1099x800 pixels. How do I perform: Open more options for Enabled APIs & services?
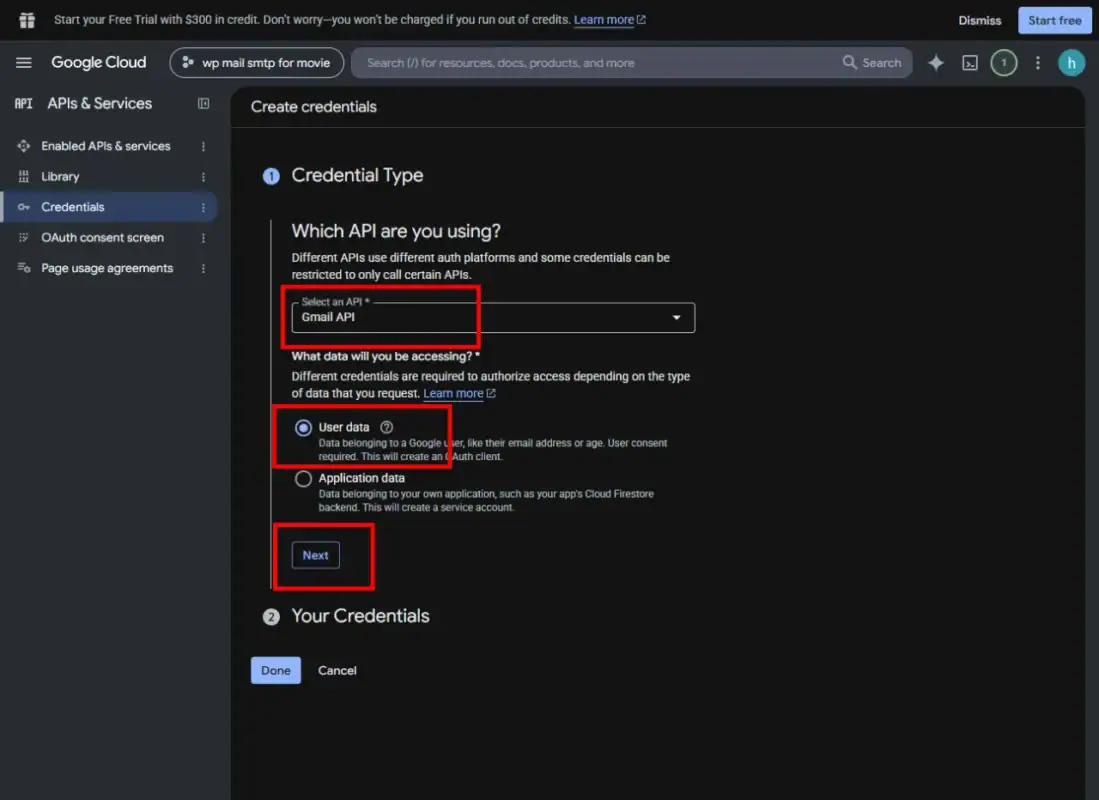point(203,146)
